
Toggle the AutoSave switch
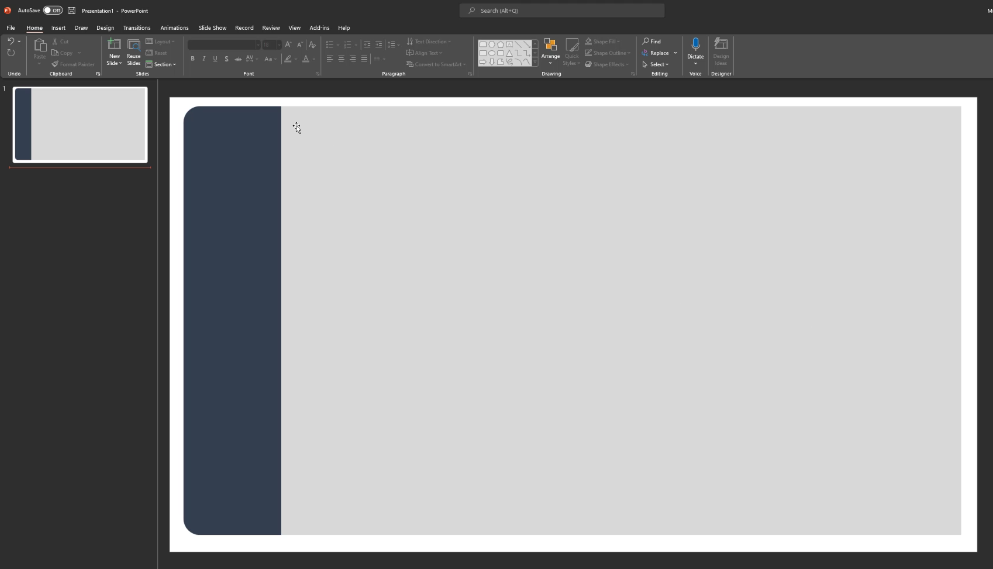point(53,10)
